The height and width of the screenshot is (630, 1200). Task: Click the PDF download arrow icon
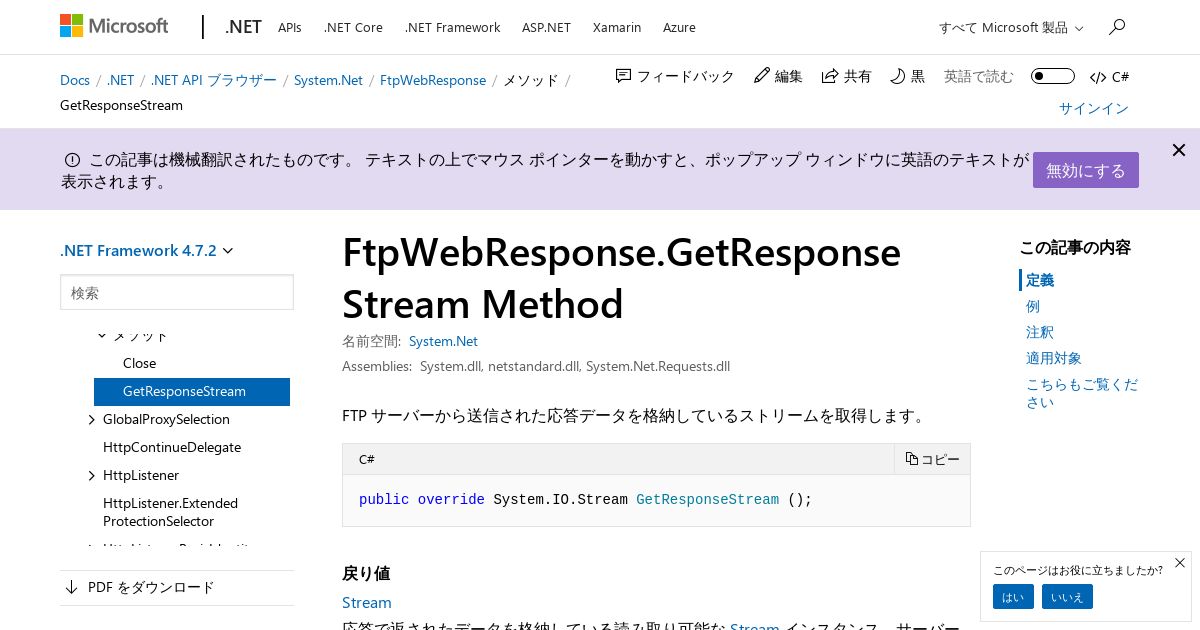71,587
